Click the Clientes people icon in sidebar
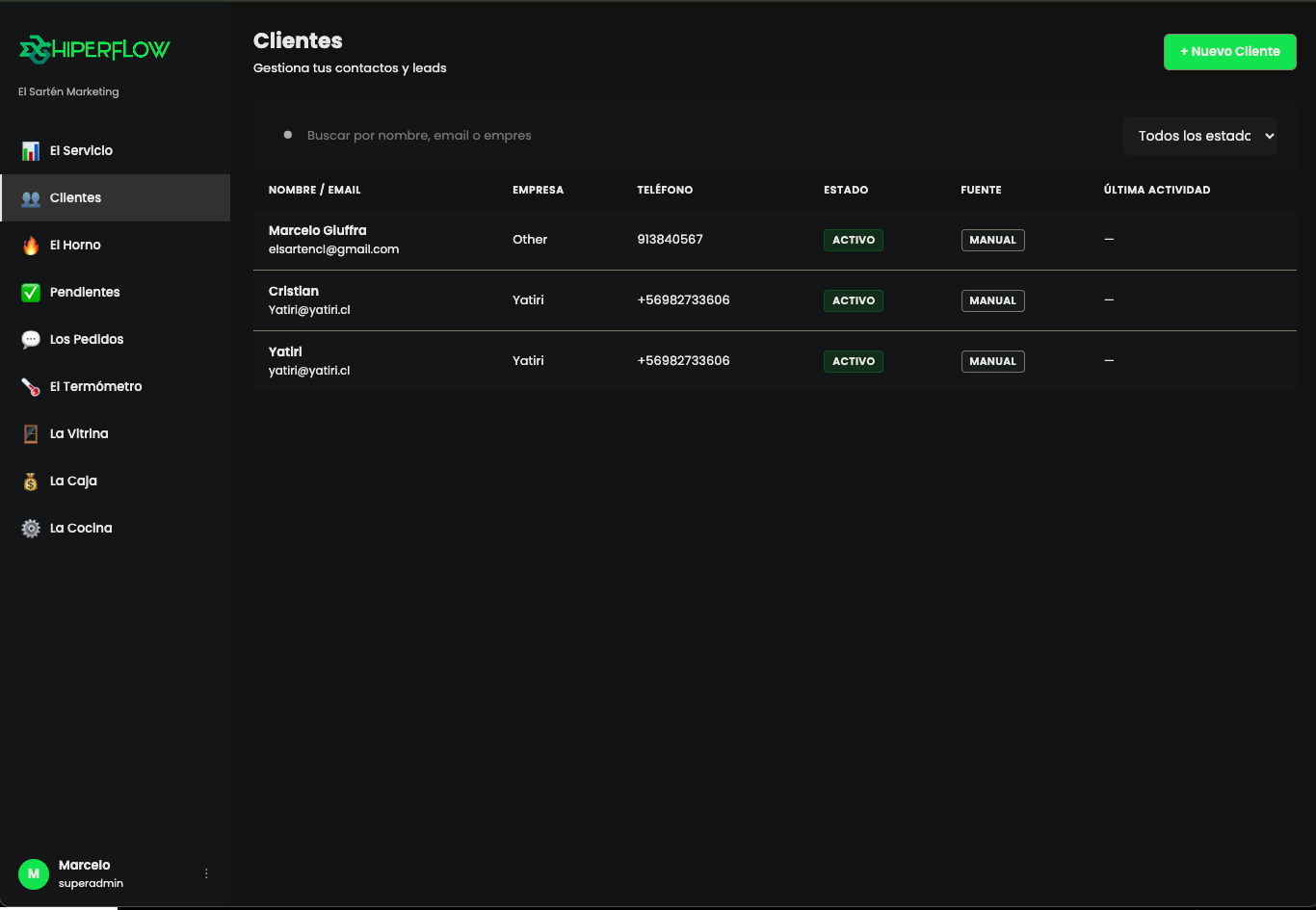 [x=31, y=198]
